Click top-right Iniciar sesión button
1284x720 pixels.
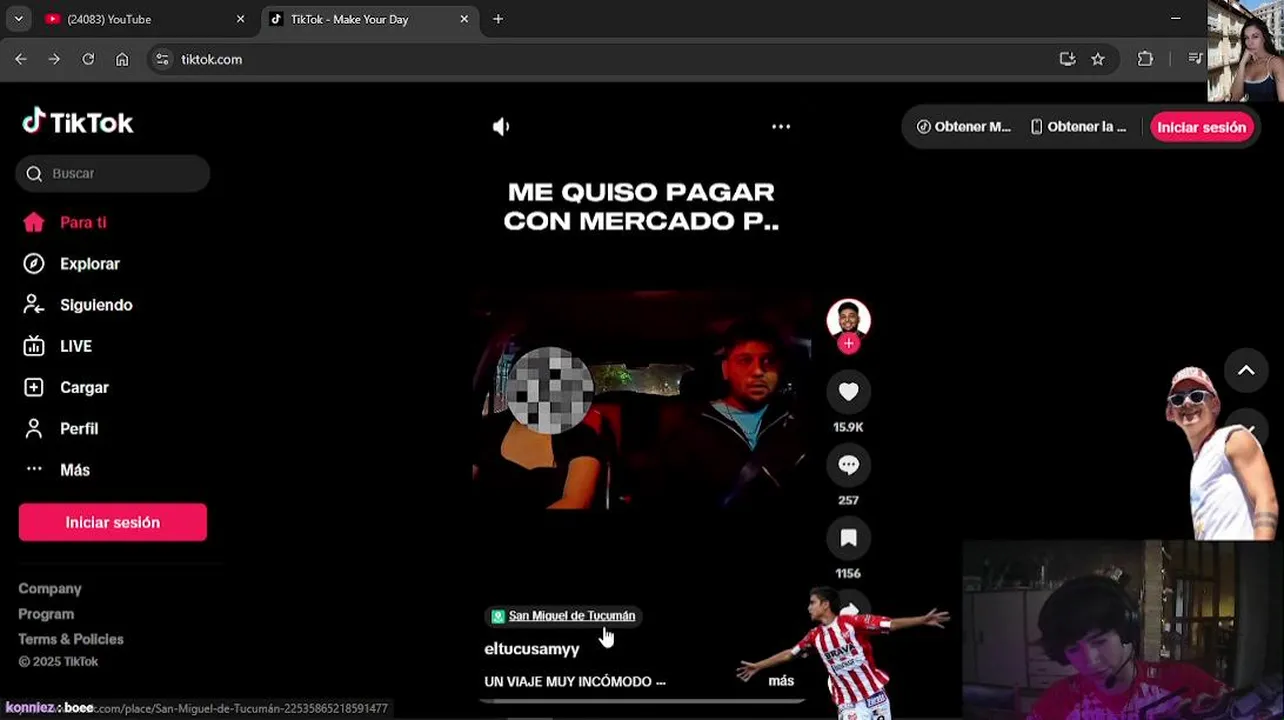click(x=1201, y=127)
